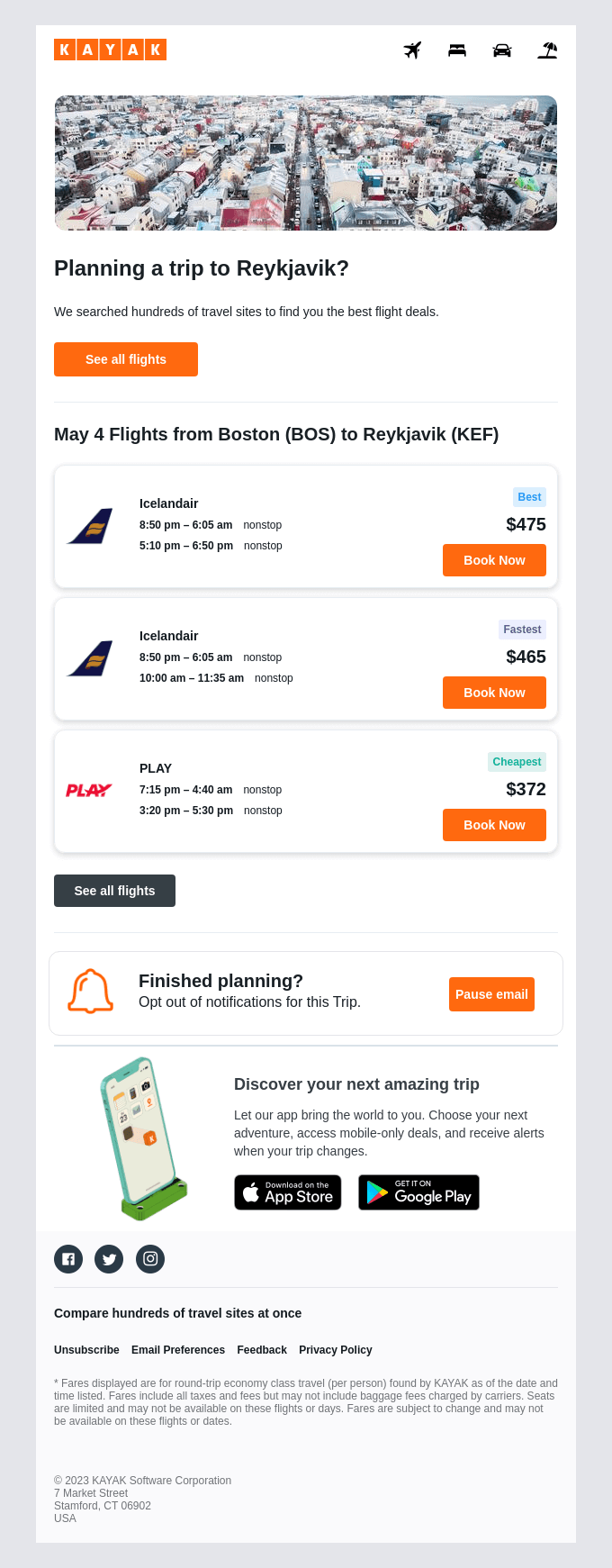
Task: Open KAYAK's Facebook page
Action: coord(67,1258)
